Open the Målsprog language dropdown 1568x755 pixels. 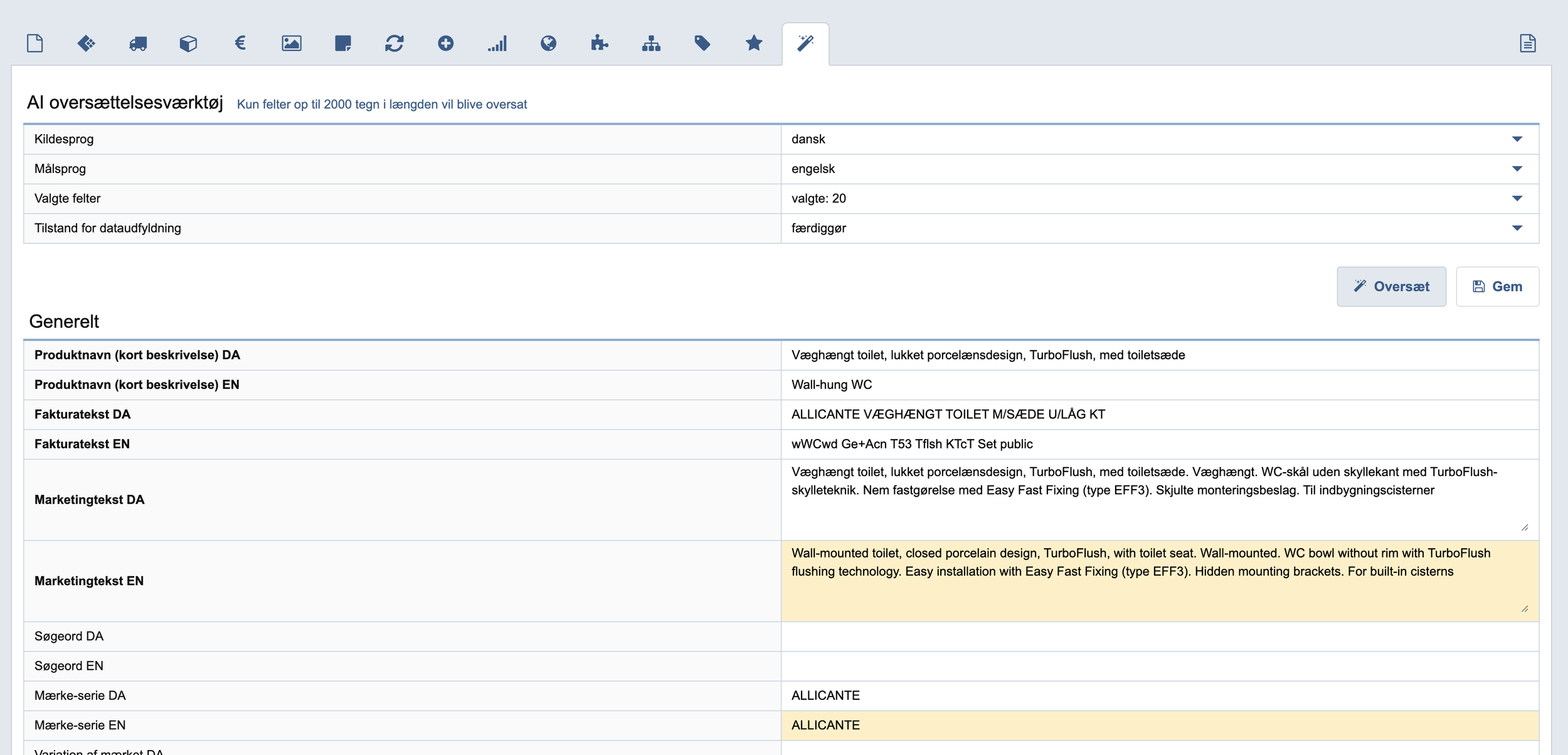coord(1159,169)
